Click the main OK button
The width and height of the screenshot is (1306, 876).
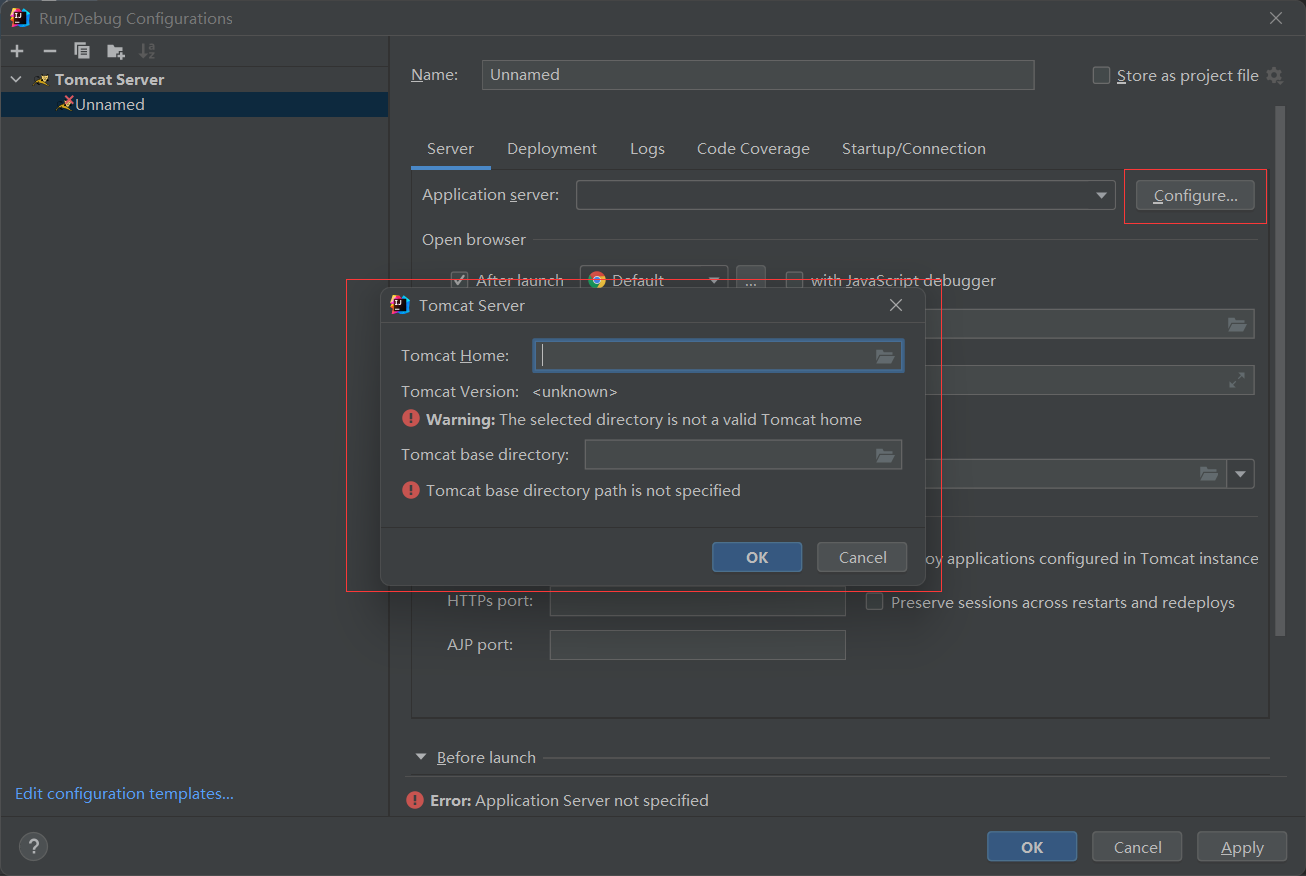pos(1032,847)
